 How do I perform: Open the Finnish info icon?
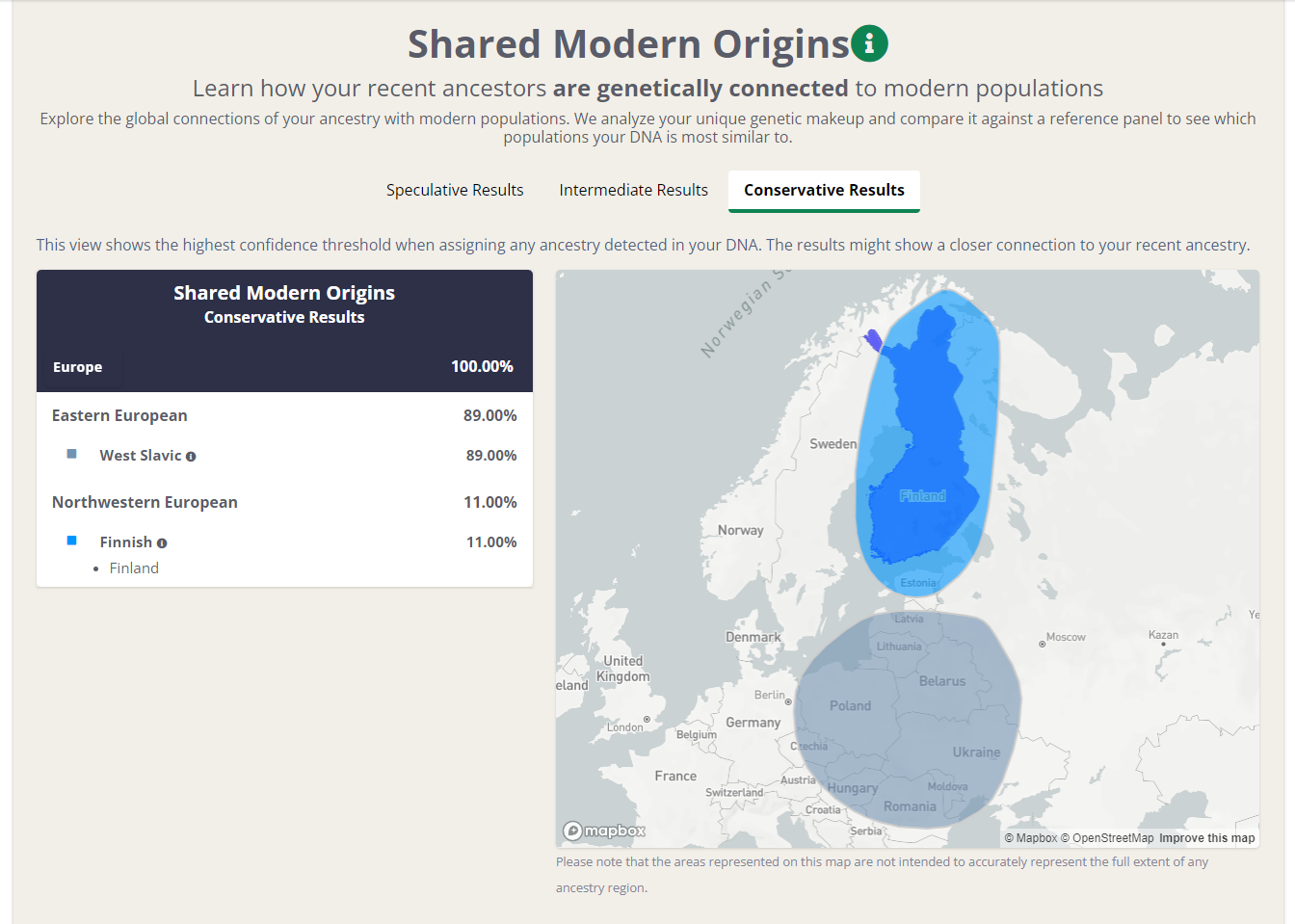point(162,543)
